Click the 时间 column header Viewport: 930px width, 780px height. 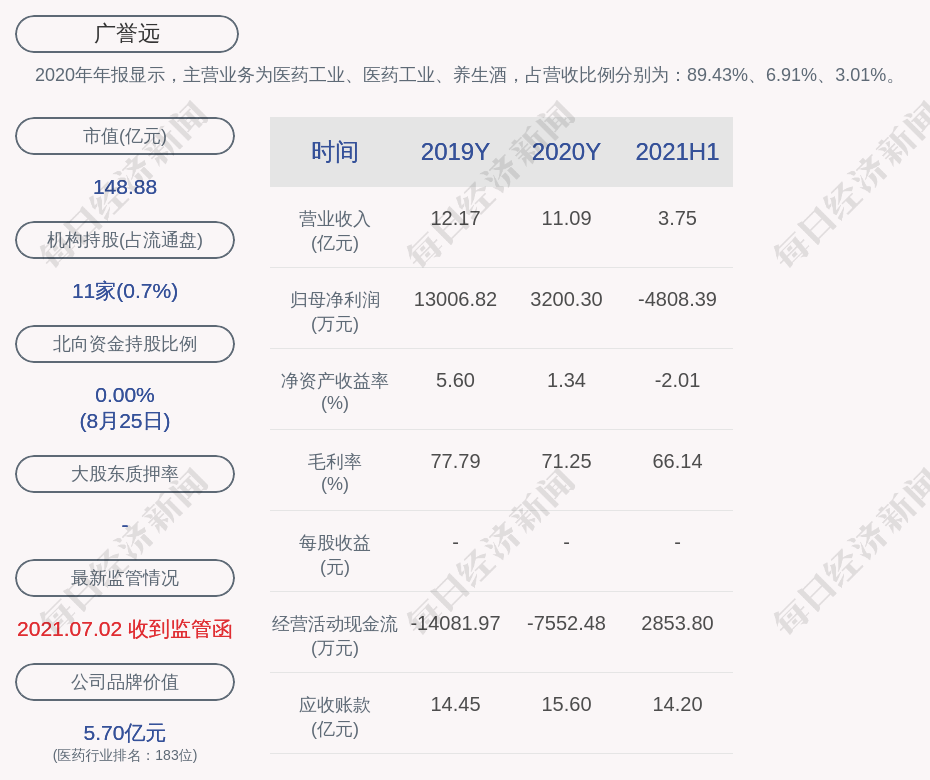(335, 152)
